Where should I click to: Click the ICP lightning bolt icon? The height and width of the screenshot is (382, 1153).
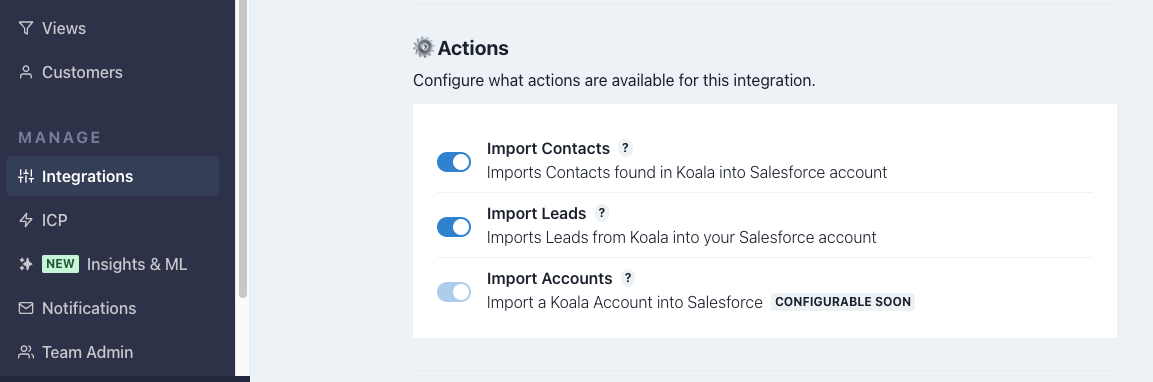[26, 220]
